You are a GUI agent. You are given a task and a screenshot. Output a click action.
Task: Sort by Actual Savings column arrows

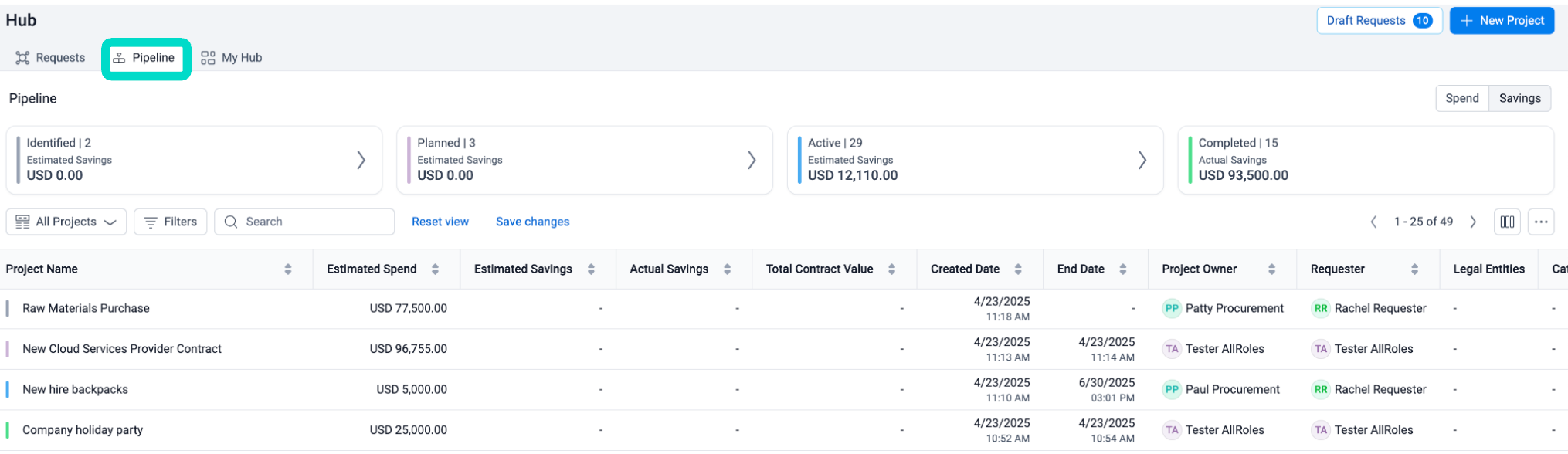(x=727, y=269)
